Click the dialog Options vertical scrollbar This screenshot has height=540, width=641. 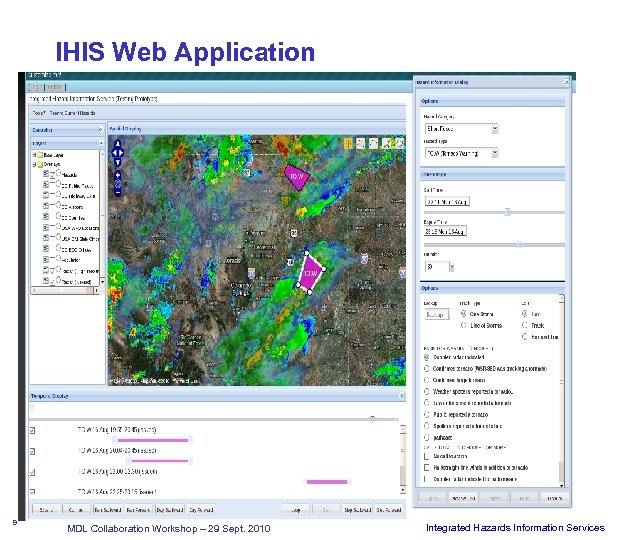[561, 390]
